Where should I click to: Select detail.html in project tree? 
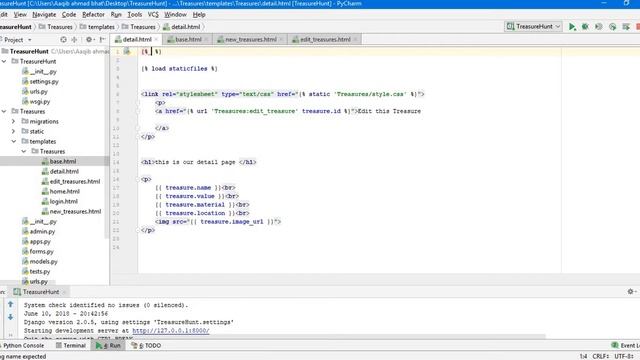coord(60,171)
